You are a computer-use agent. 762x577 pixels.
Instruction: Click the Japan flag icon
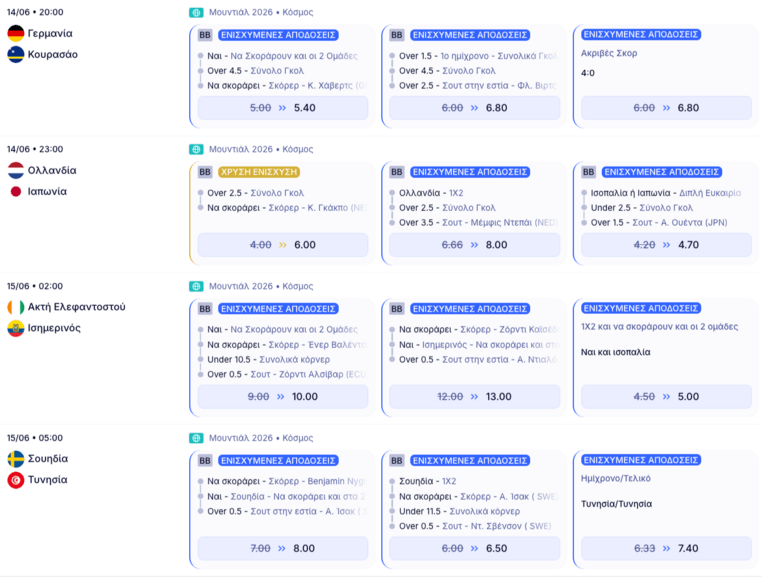tap(16, 192)
